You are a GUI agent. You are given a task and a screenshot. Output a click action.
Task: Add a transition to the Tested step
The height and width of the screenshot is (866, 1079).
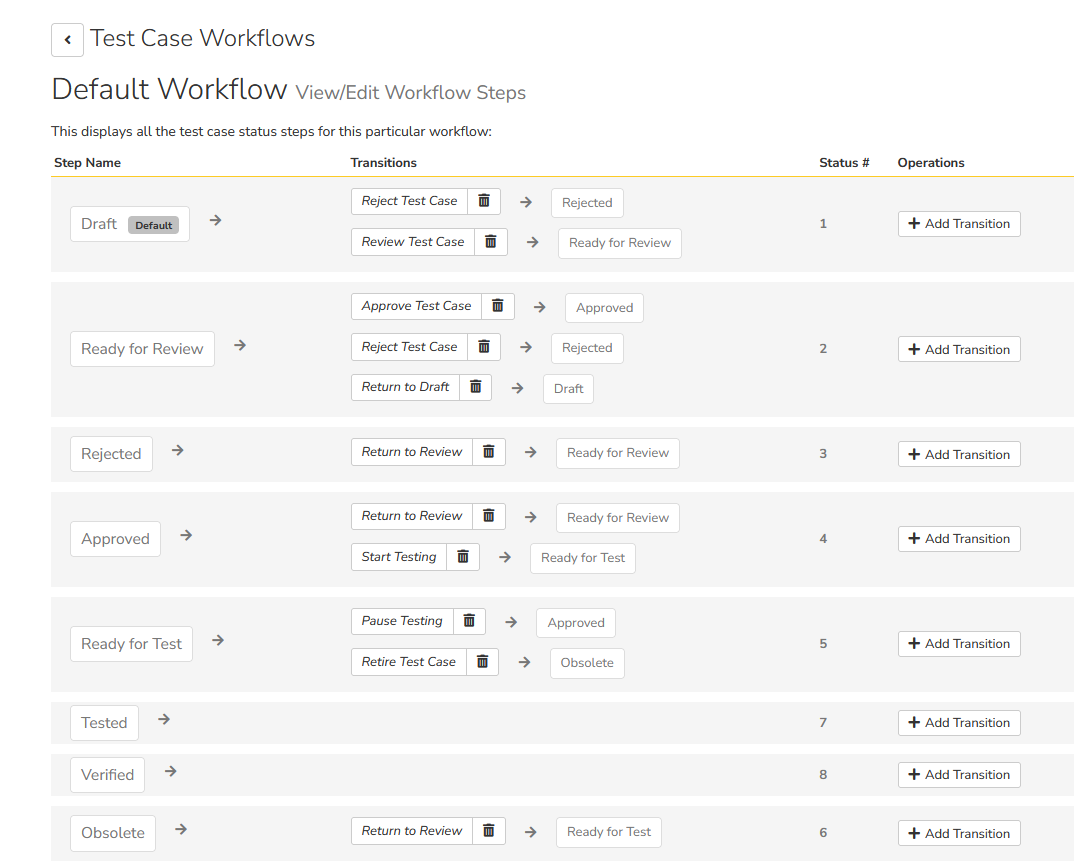click(958, 723)
